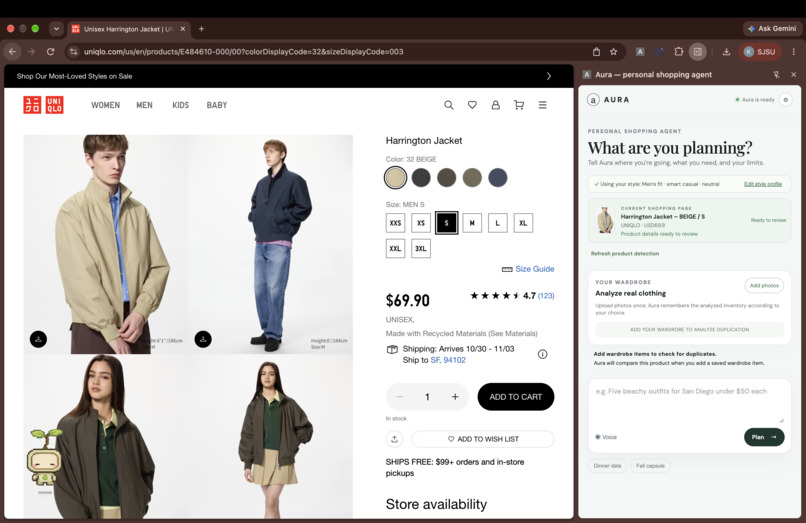Open the Uniqlo hamburger menu
The image size is (806, 523).
click(542, 105)
